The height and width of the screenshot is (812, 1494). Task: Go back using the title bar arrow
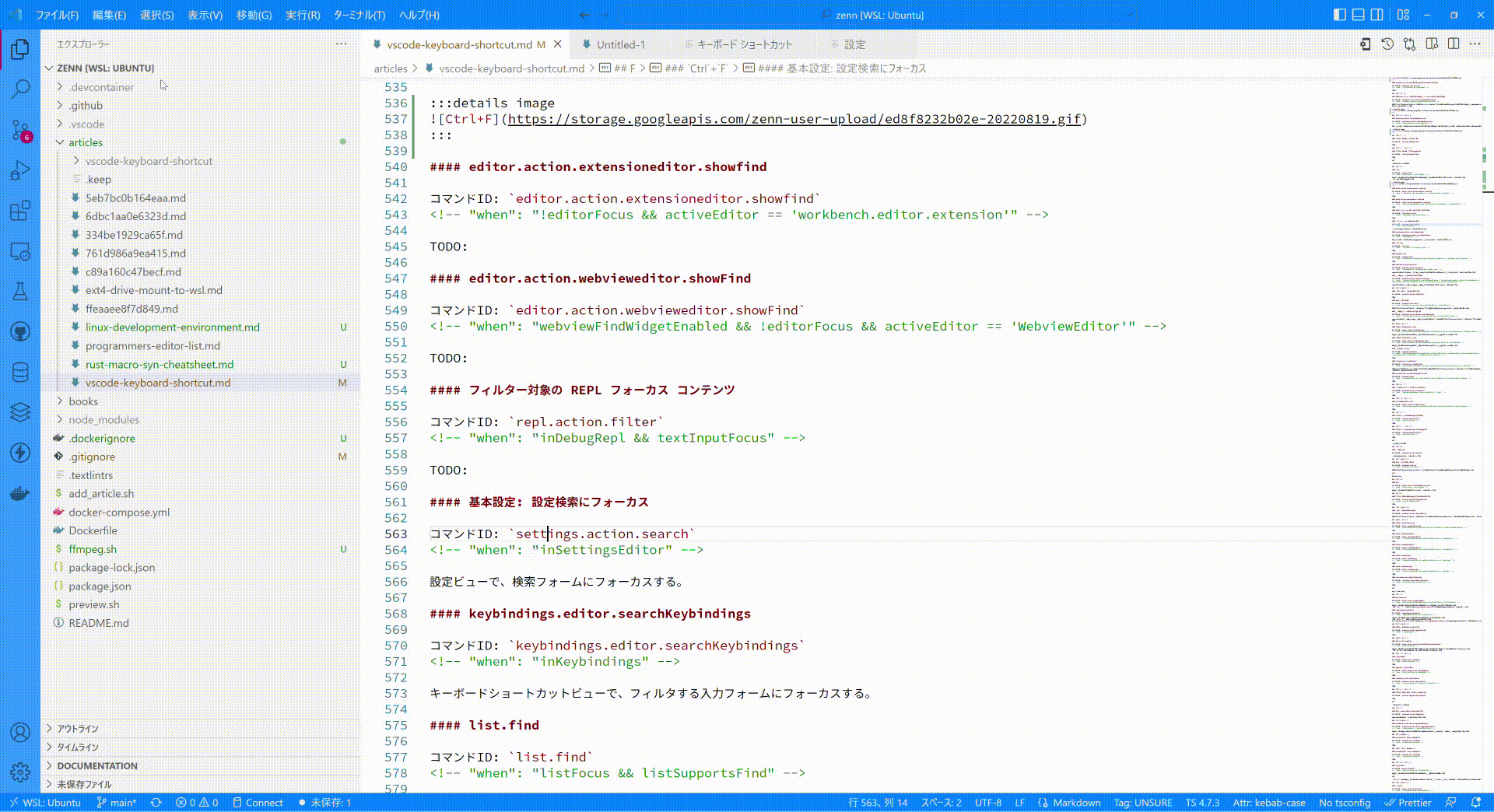pyautogui.click(x=585, y=15)
